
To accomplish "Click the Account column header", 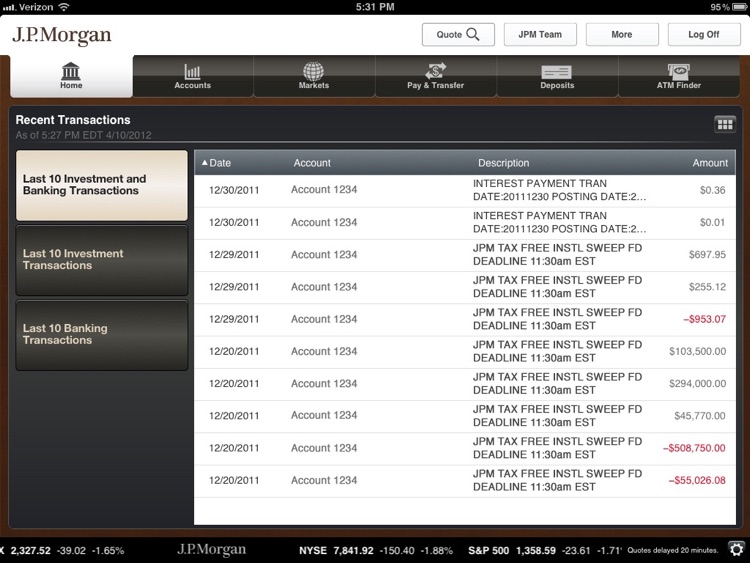I will (312, 163).
